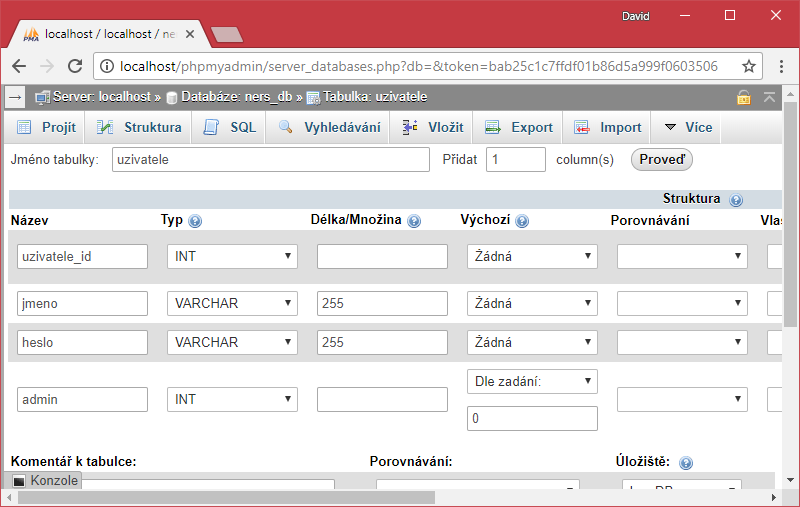The width and height of the screenshot is (800, 507).
Task: View site information icon in address bar
Action: point(107,66)
